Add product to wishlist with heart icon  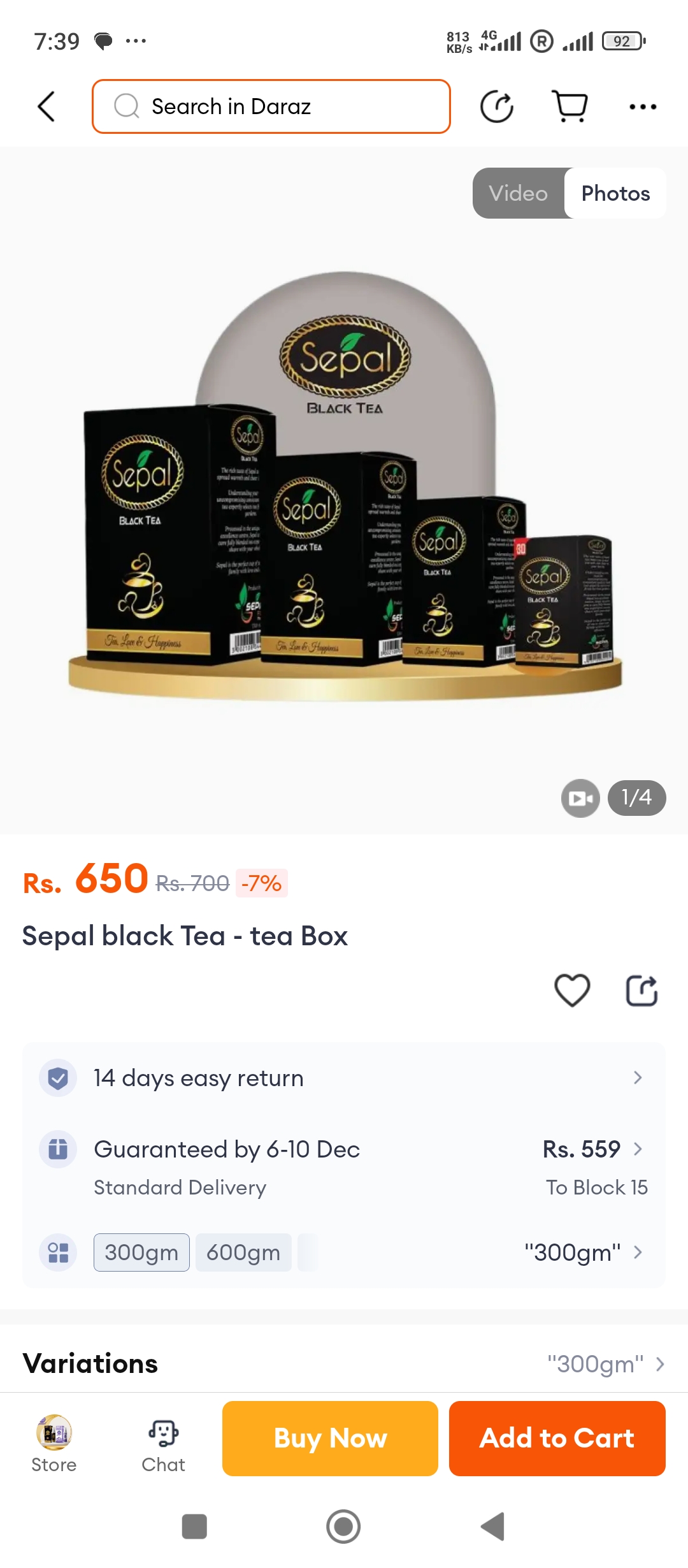pyautogui.click(x=572, y=991)
